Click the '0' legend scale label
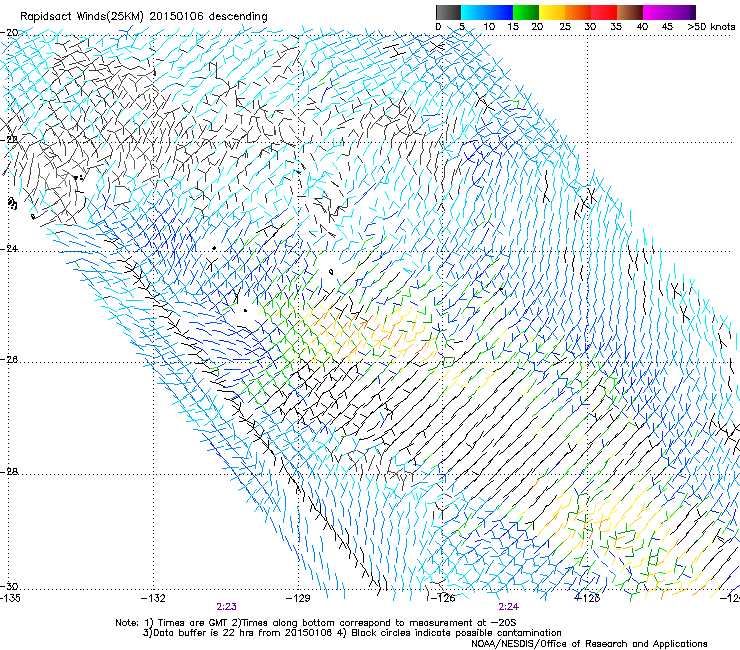 click(438, 27)
